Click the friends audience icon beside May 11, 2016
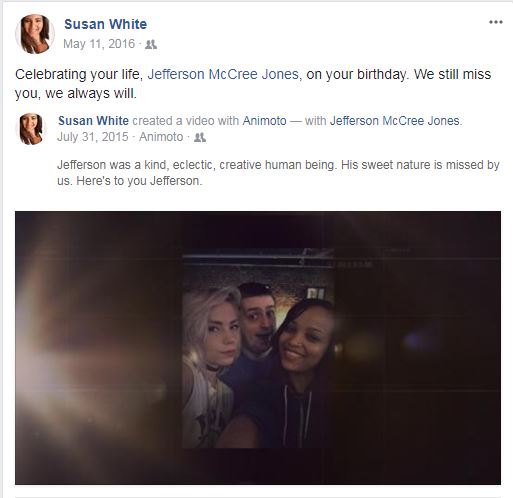Viewport: 513px width, 498px height. click(x=151, y=44)
